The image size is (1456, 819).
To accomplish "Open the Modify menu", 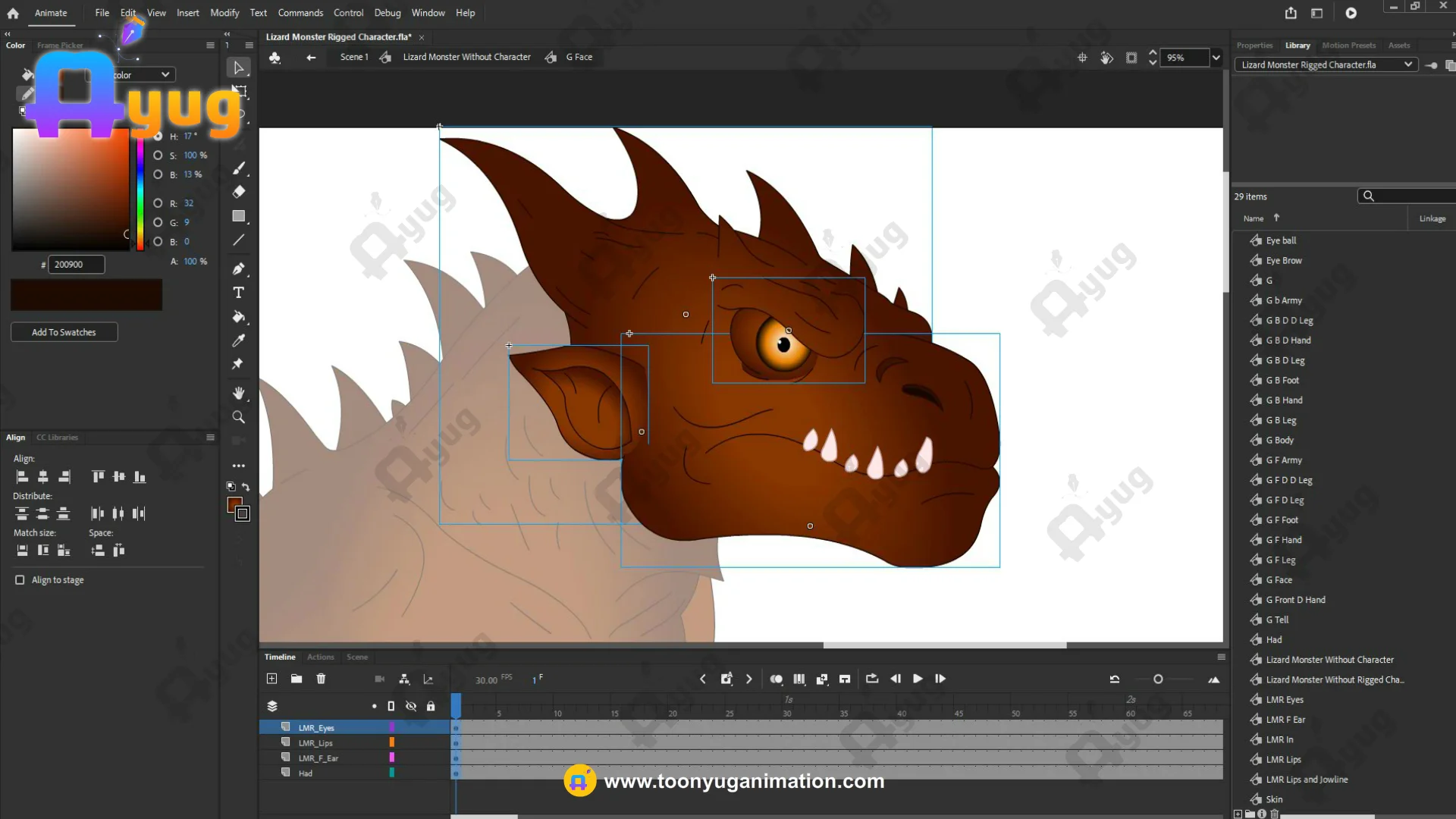I will point(224,13).
